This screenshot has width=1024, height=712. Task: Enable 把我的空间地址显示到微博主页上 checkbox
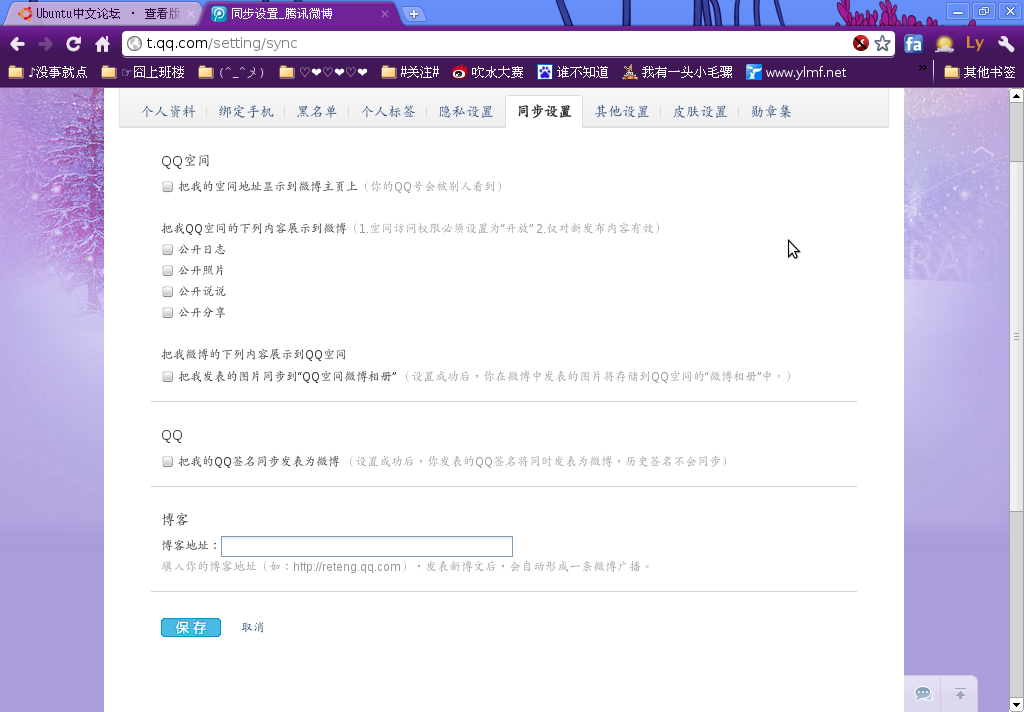click(167, 187)
